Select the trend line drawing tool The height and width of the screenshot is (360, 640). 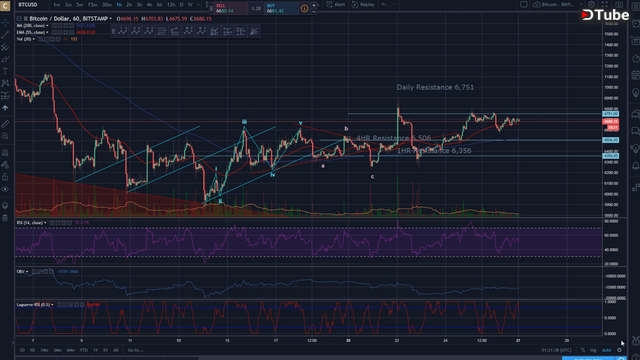point(5,35)
